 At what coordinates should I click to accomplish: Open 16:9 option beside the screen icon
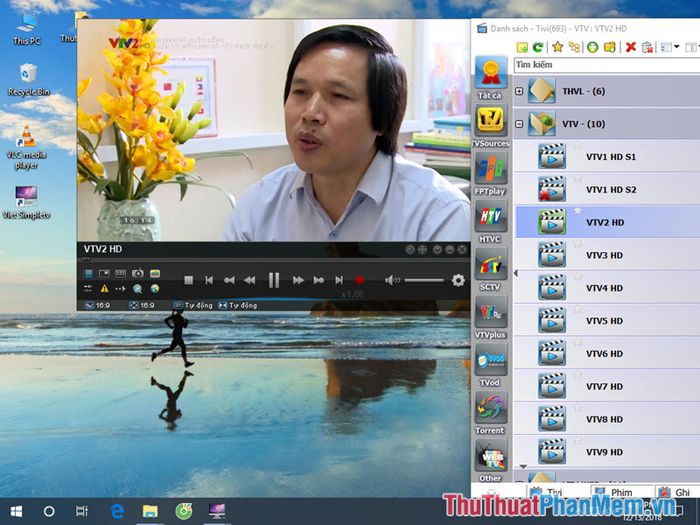(98, 305)
